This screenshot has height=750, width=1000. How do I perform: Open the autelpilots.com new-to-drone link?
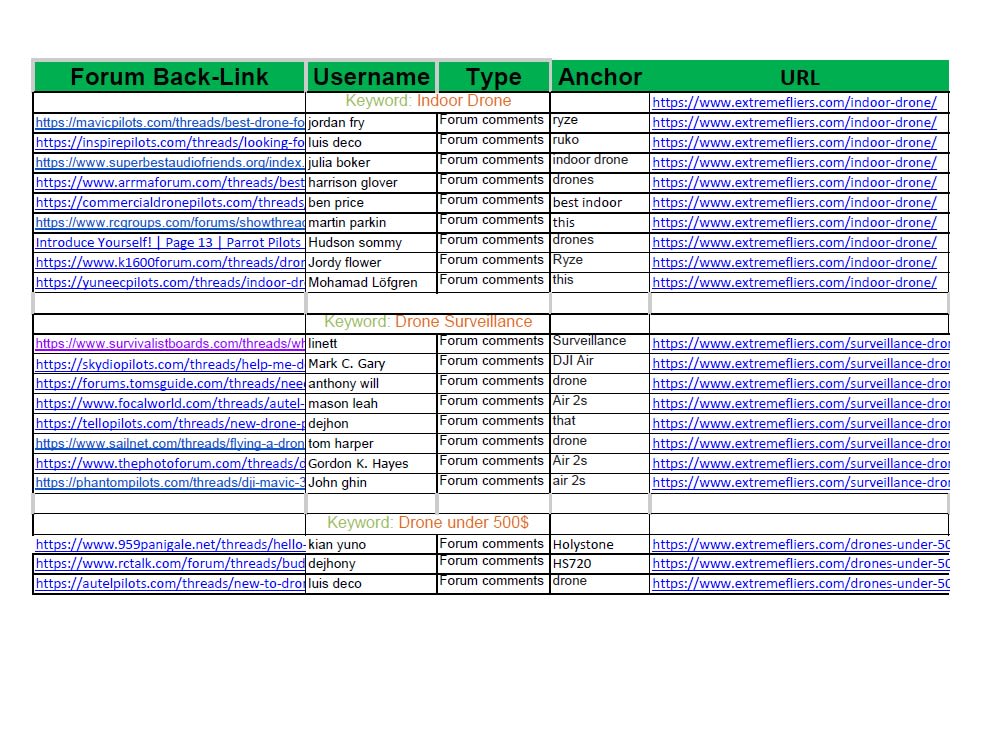[170, 584]
